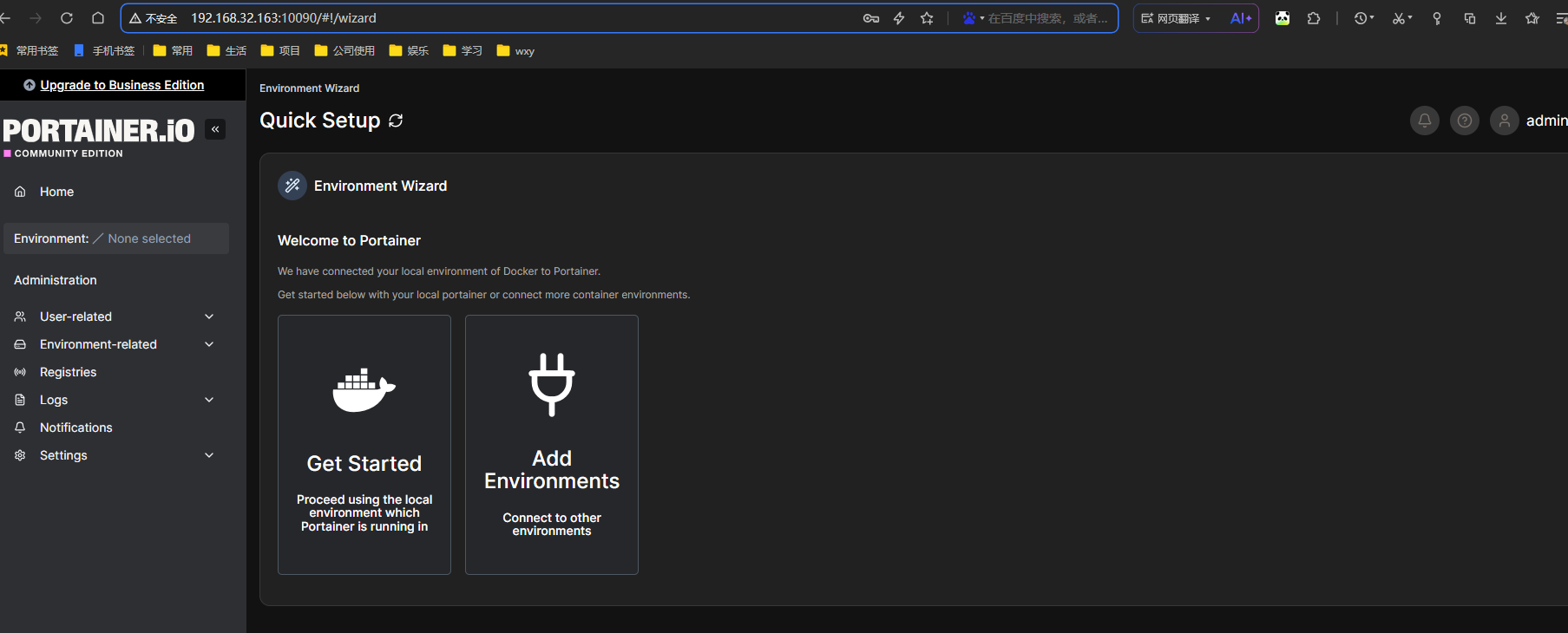Bookmark page with the star icon
Screen dimensions: 1568x633
click(927, 18)
